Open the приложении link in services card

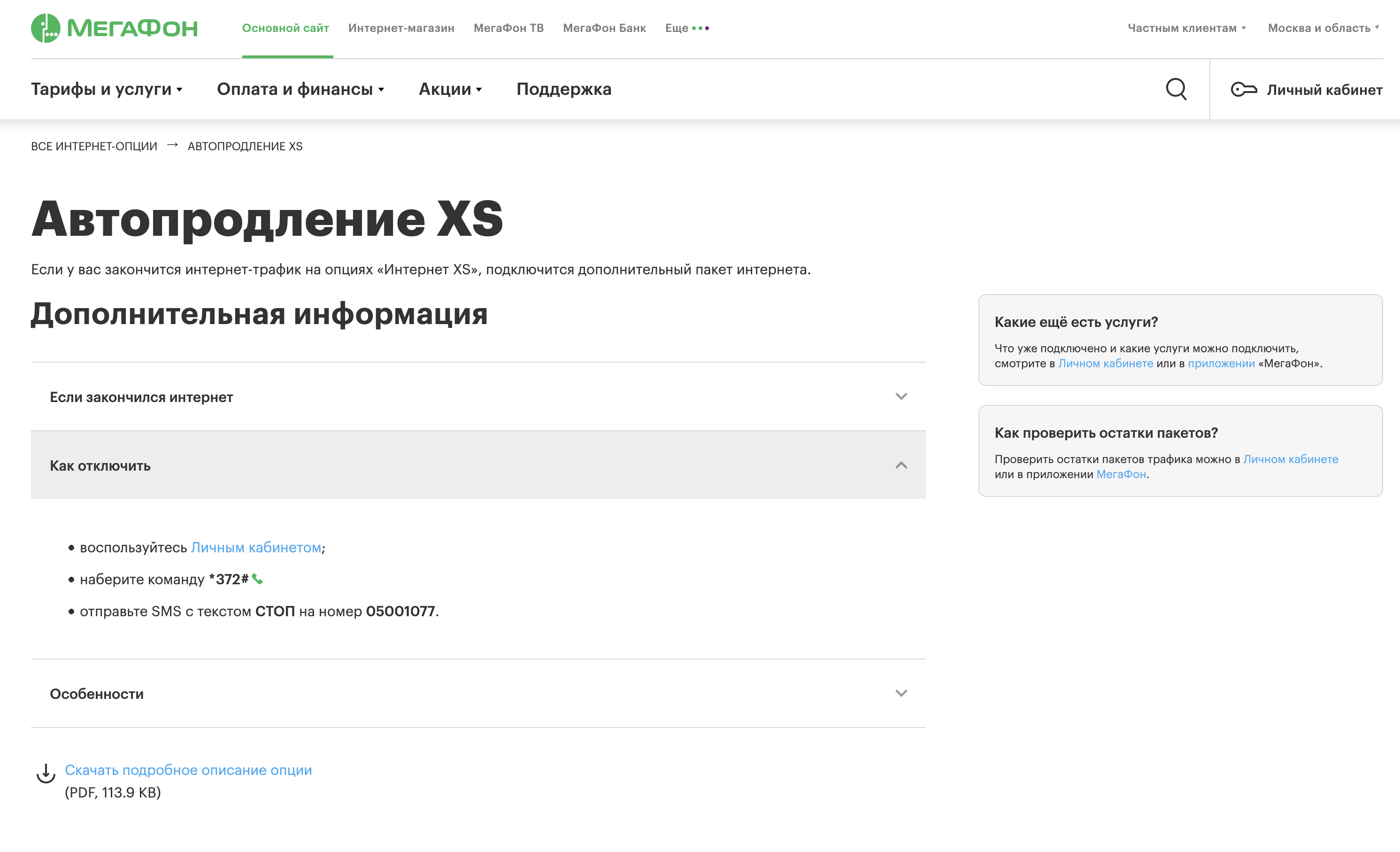pyautogui.click(x=1221, y=363)
